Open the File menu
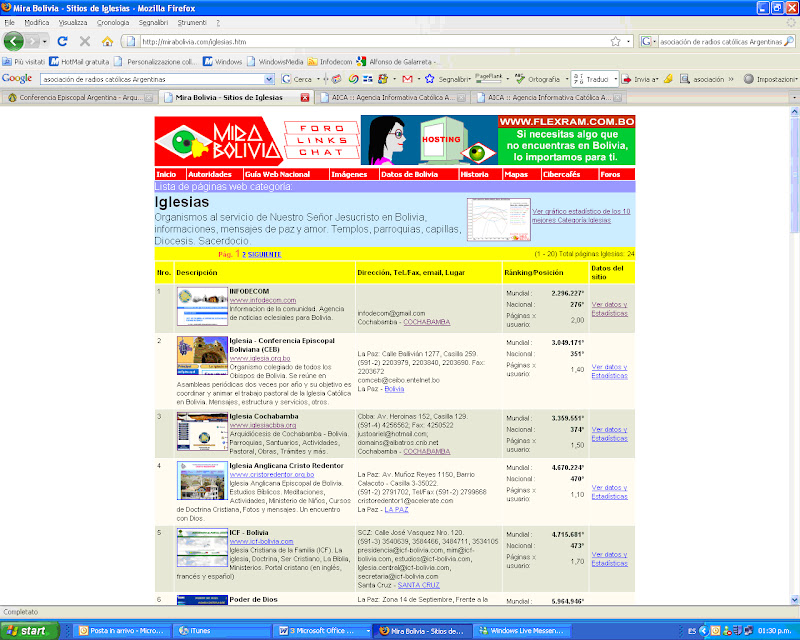This screenshot has height=640, width=800. 9,22
